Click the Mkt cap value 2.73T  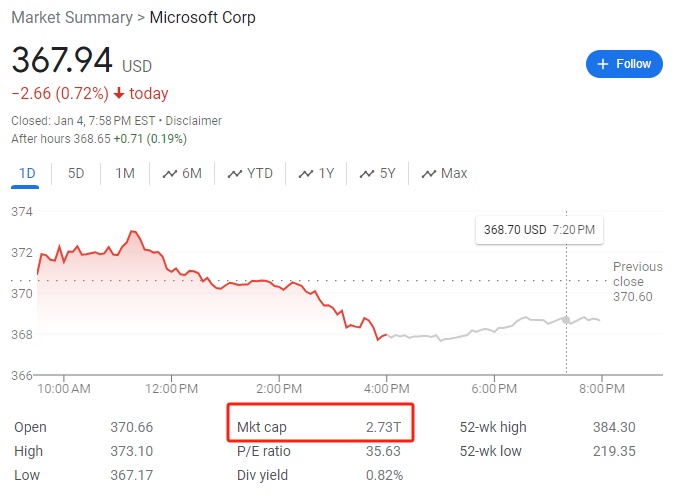tap(383, 427)
